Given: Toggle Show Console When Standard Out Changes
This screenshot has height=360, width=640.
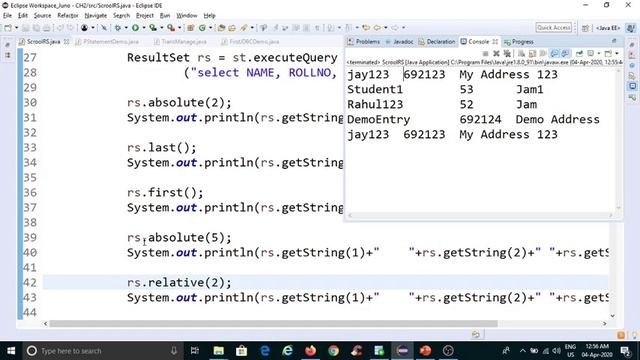Looking at the screenshot, I should 554,53.
